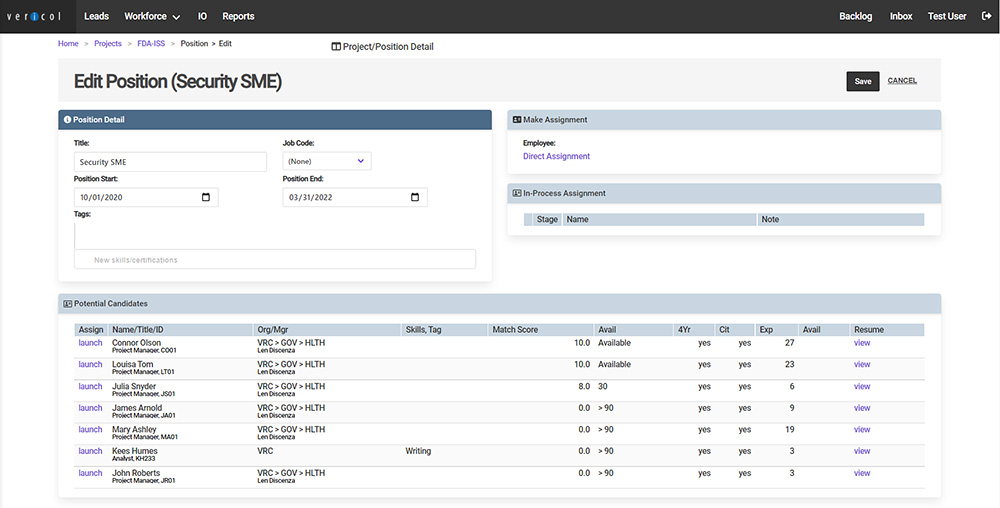Open the Workforce dropdown menu
The width and height of the screenshot is (1000, 508).
pos(152,17)
